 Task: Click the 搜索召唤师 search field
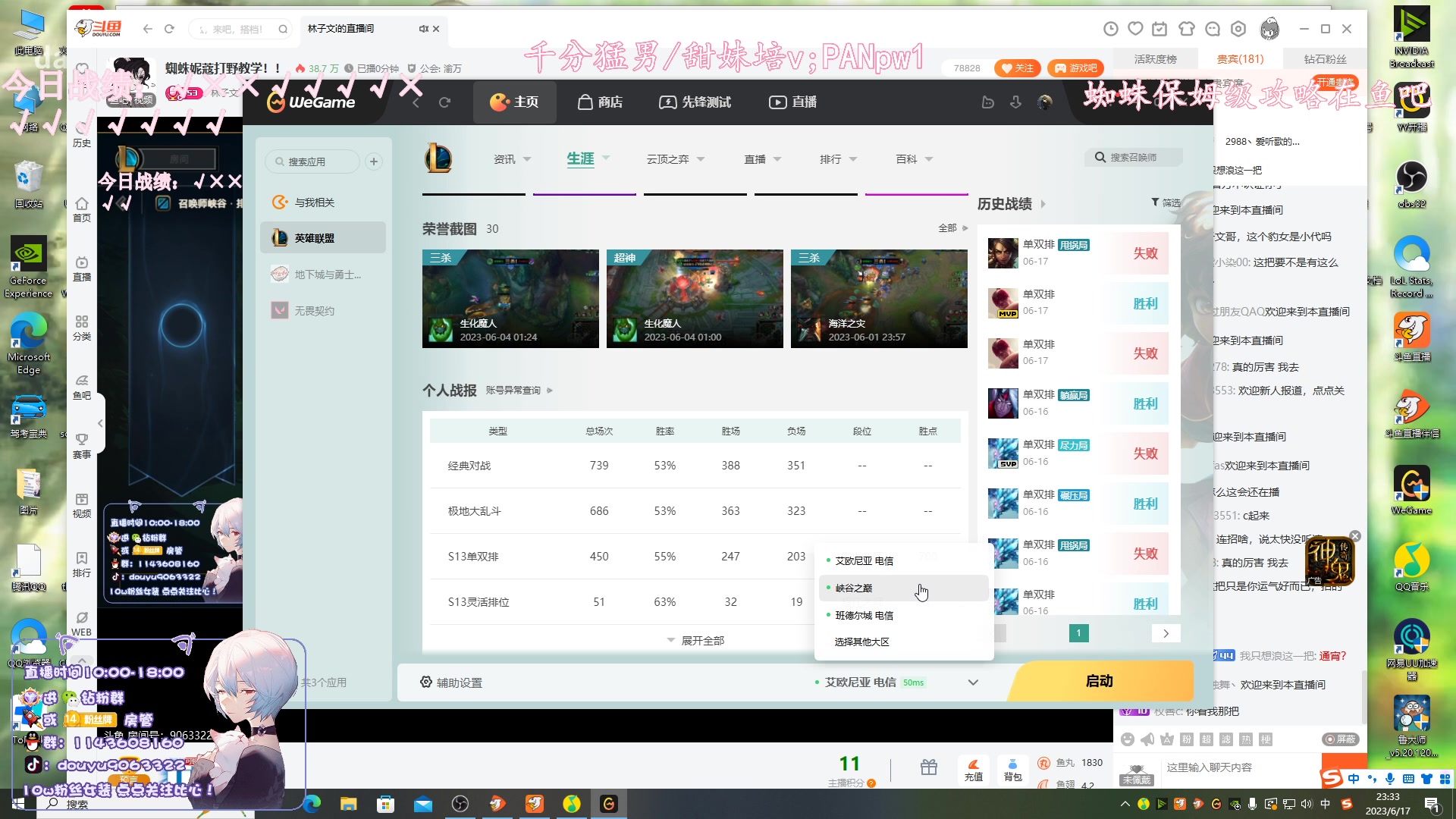pos(1134,158)
